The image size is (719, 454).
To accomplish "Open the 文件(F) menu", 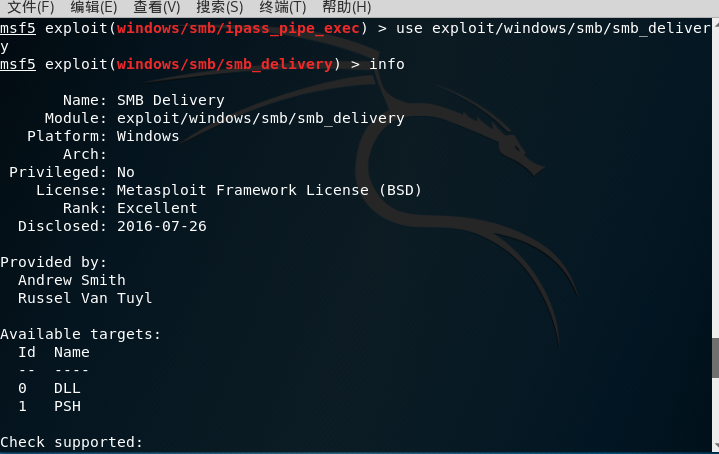I will point(31,7).
